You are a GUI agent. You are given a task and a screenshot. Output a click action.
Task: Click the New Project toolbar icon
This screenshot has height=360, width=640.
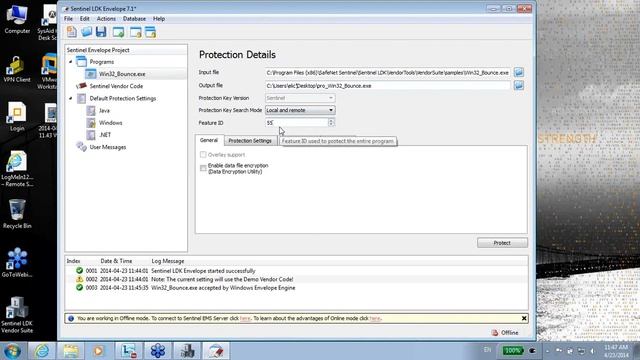click(72, 32)
